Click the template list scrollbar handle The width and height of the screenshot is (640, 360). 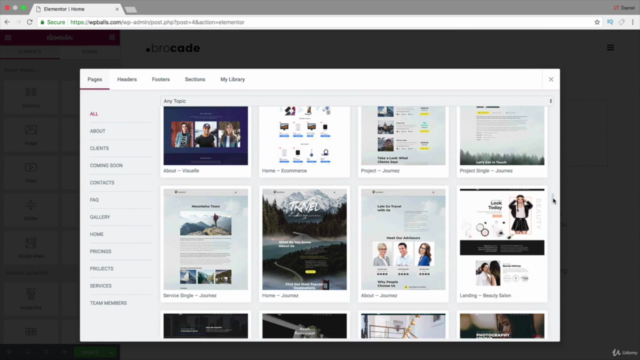click(553, 197)
